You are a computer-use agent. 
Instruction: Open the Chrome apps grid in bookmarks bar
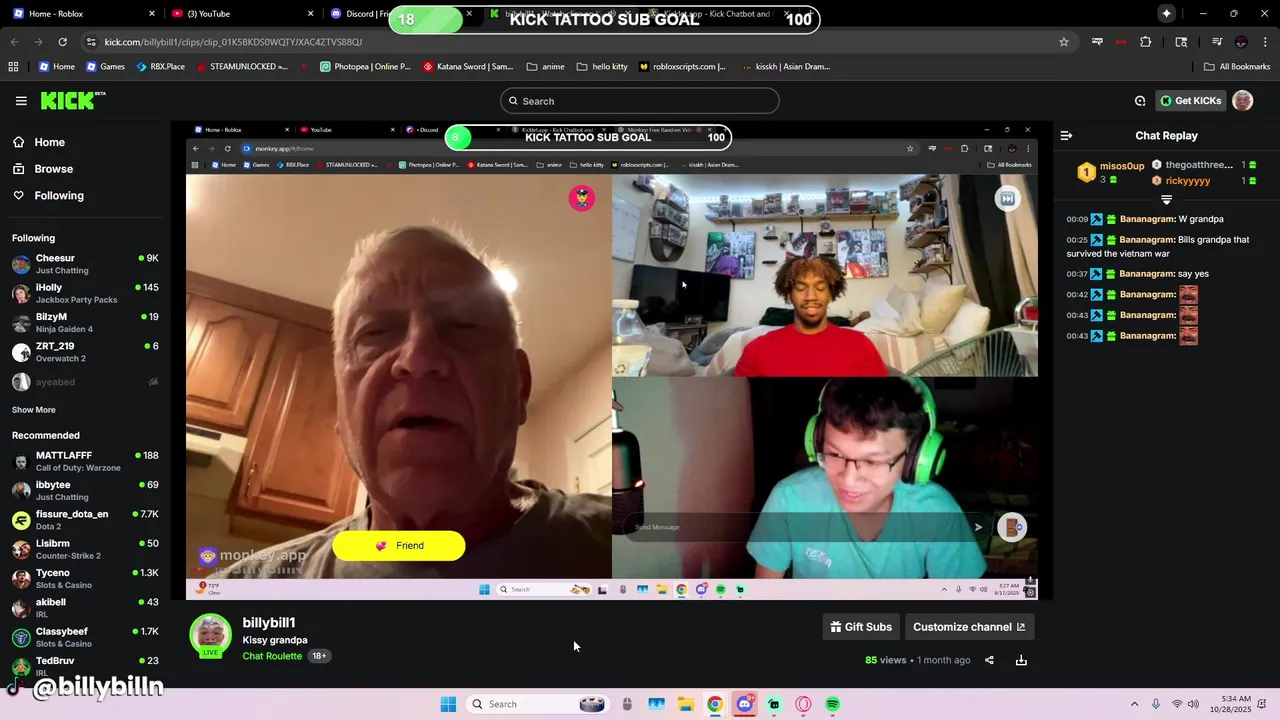[13, 67]
